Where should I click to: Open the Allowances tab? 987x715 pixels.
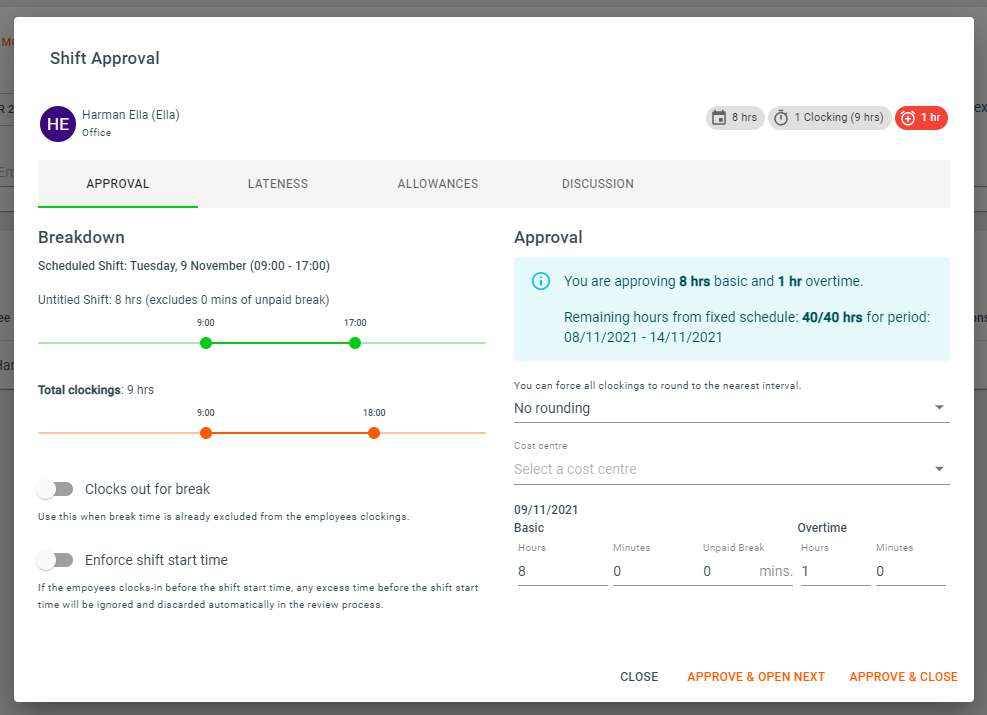[437, 184]
